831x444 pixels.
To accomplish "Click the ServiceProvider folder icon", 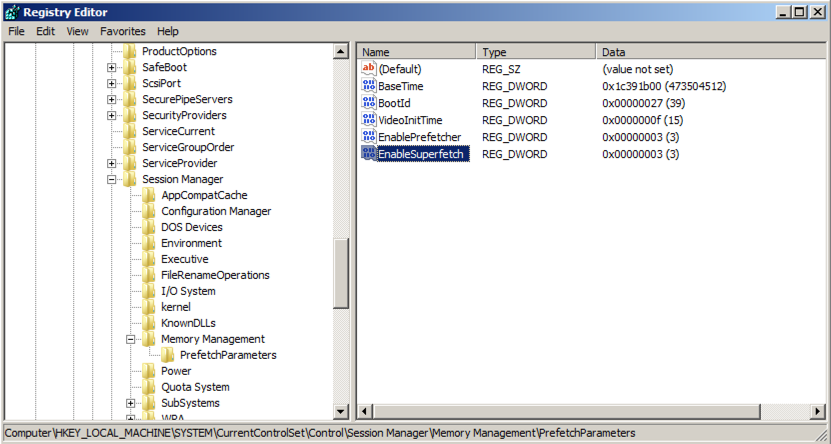I will click(130, 163).
